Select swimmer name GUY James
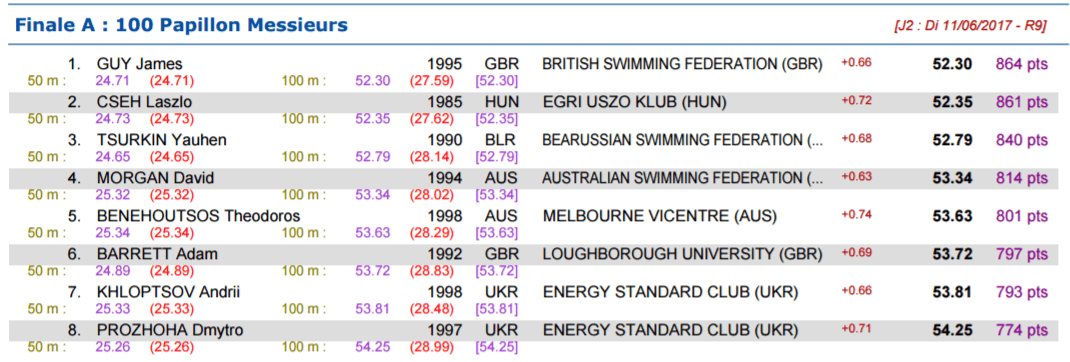Image resolution: width=1070 pixels, height=362 pixels. (139, 64)
